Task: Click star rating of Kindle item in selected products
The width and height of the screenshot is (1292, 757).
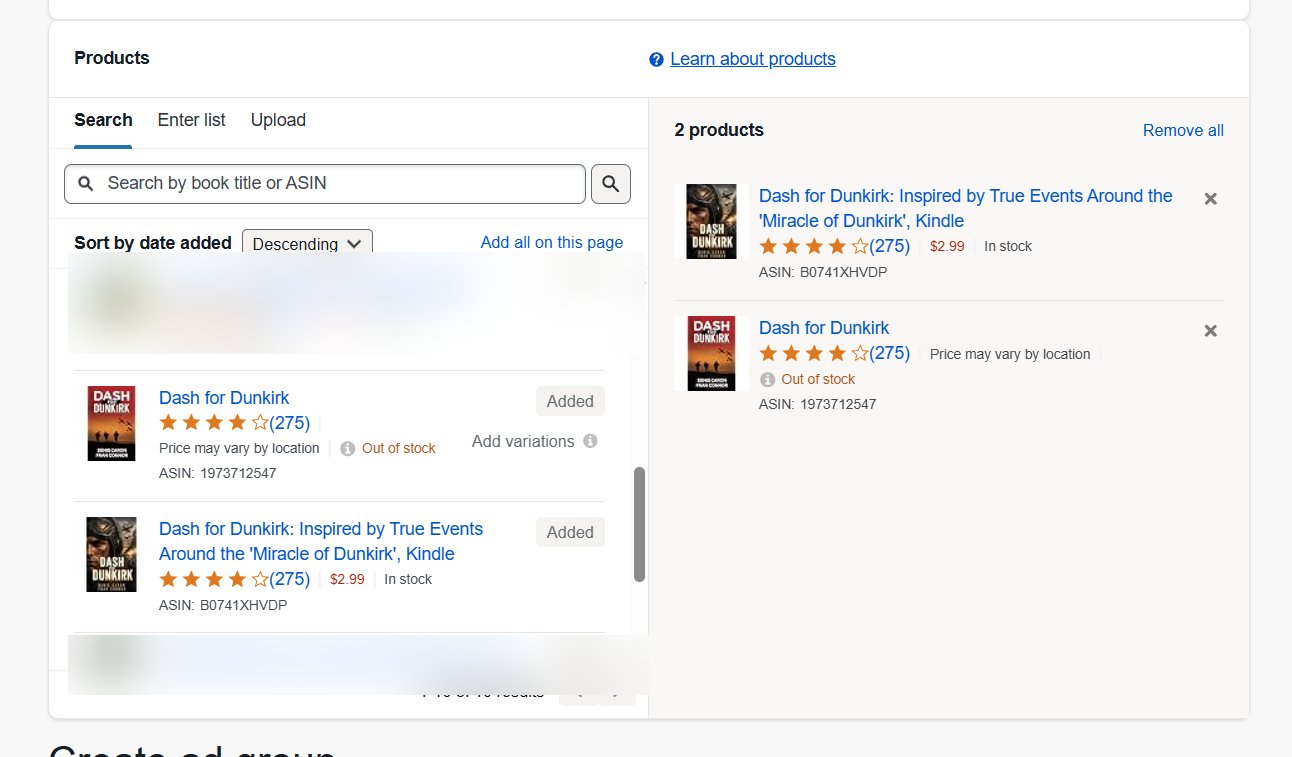Action: coord(835,246)
